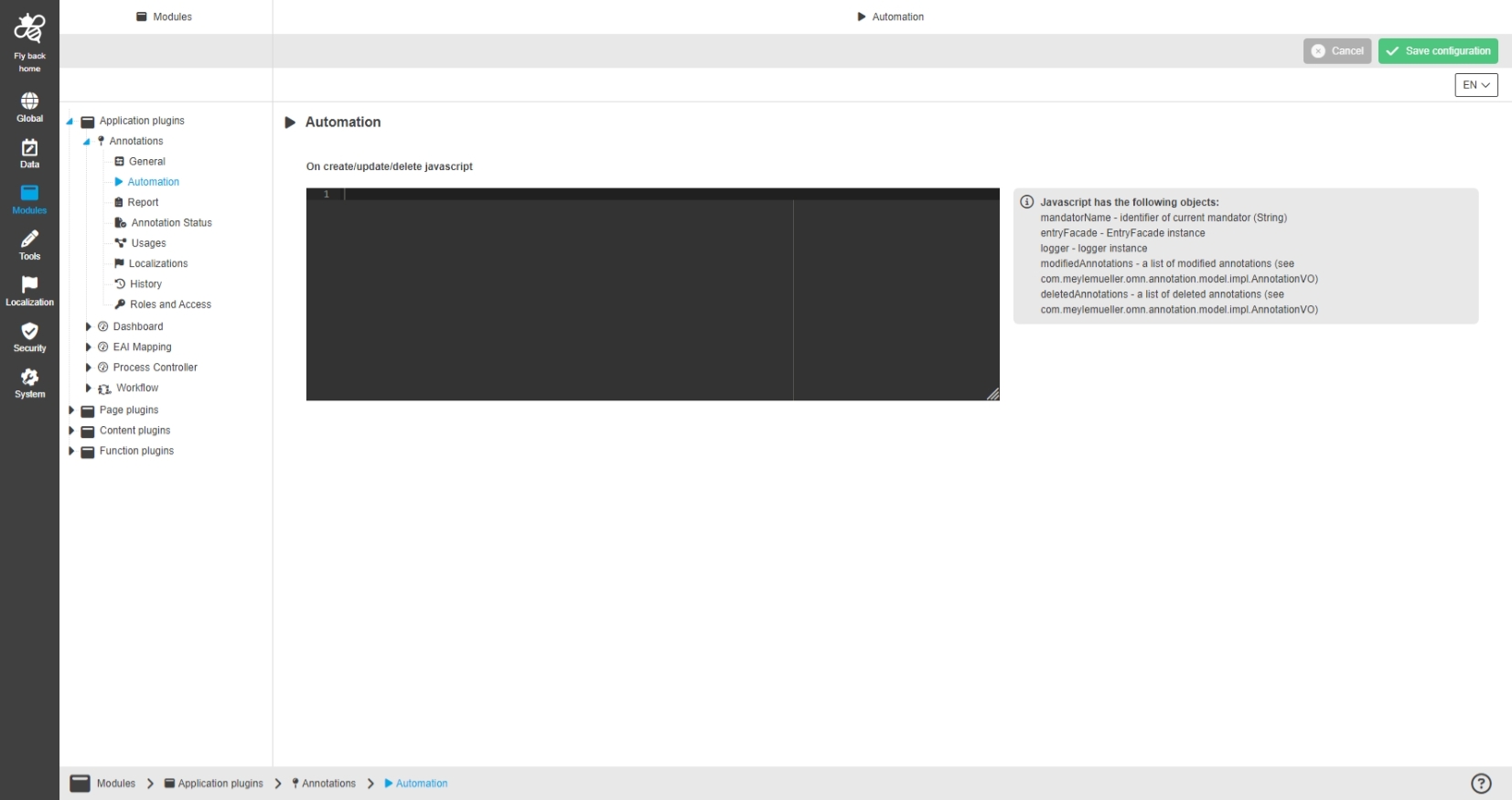Click the Dashboard icon in tree

(103, 326)
